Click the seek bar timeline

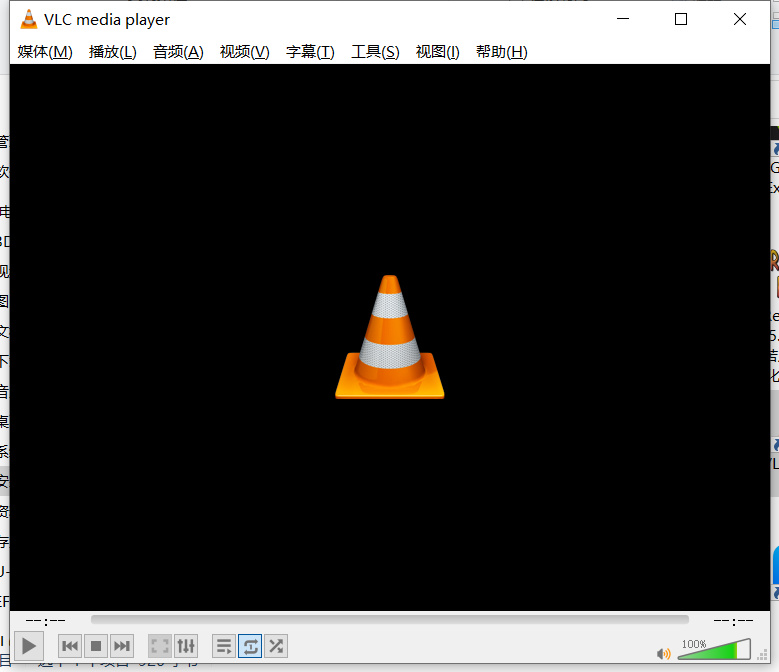pyautogui.click(x=390, y=620)
